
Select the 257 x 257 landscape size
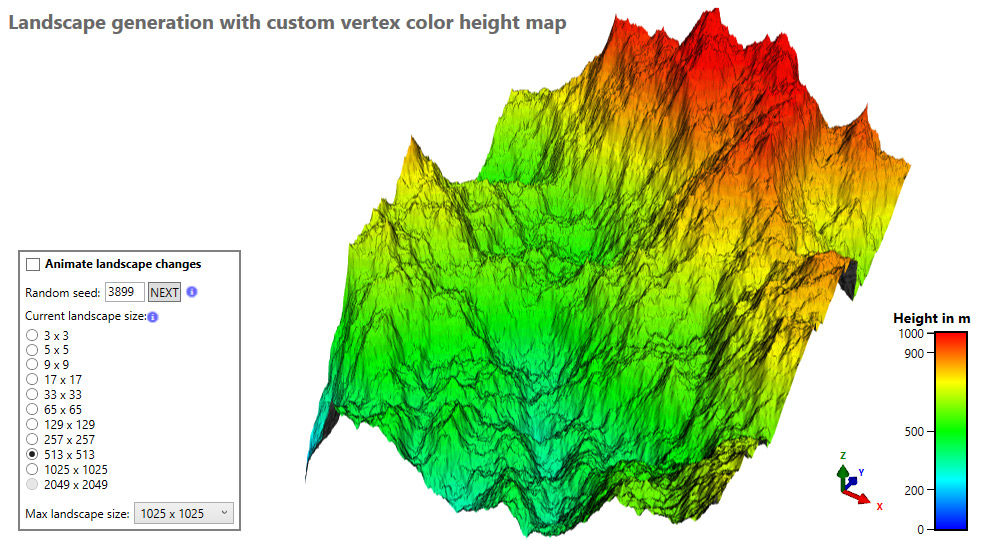pyautogui.click(x=32, y=440)
